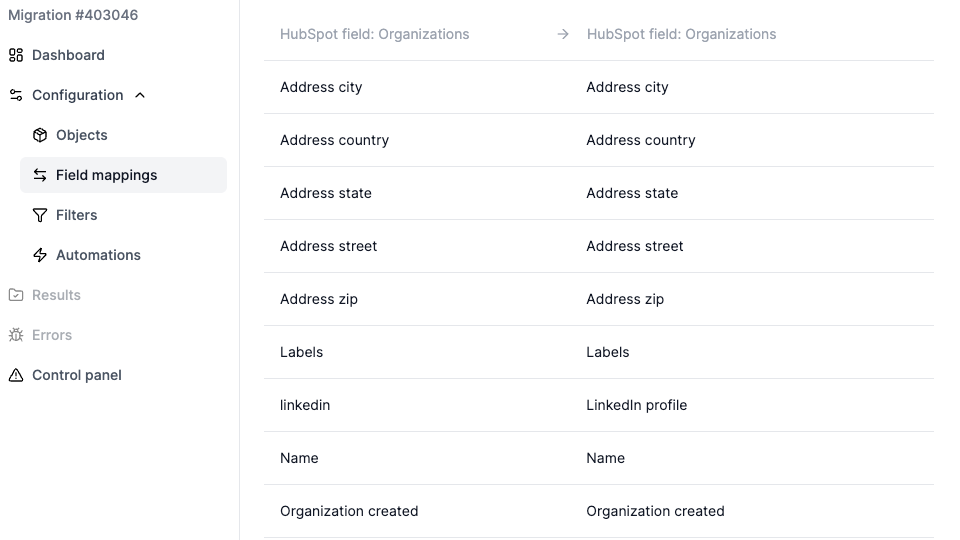Click the Dashboard grid icon

(16, 55)
